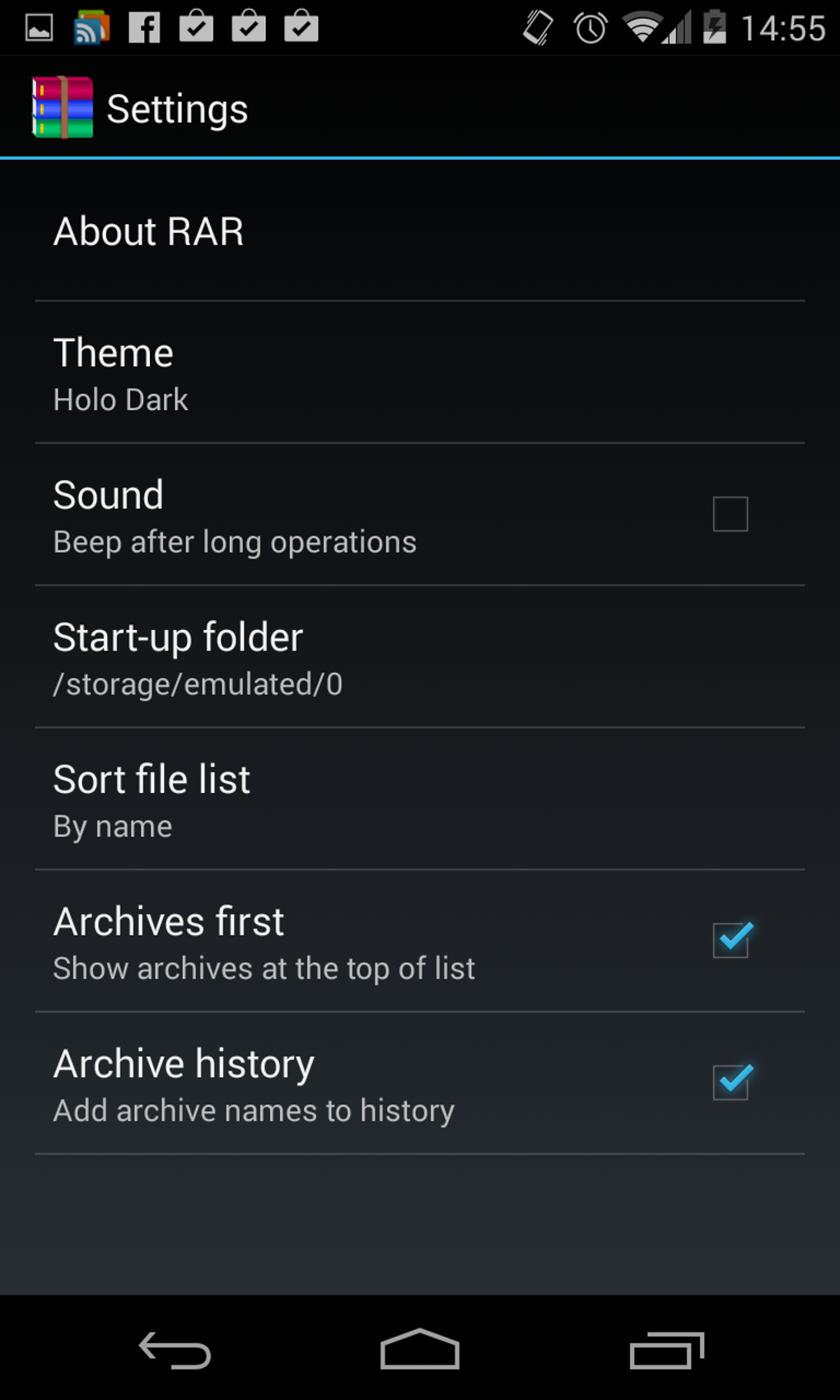Tap the Settings title text
840x1400 pixels.
(x=177, y=110)
